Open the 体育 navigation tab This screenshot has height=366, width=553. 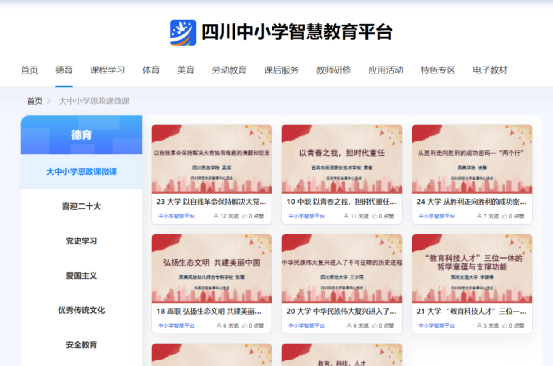(151, 70)
